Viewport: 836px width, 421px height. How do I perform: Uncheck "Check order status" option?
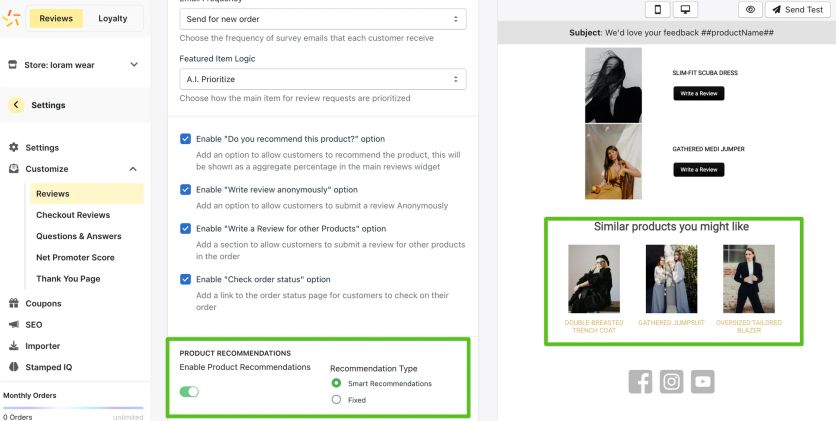[x=186, y=279]
